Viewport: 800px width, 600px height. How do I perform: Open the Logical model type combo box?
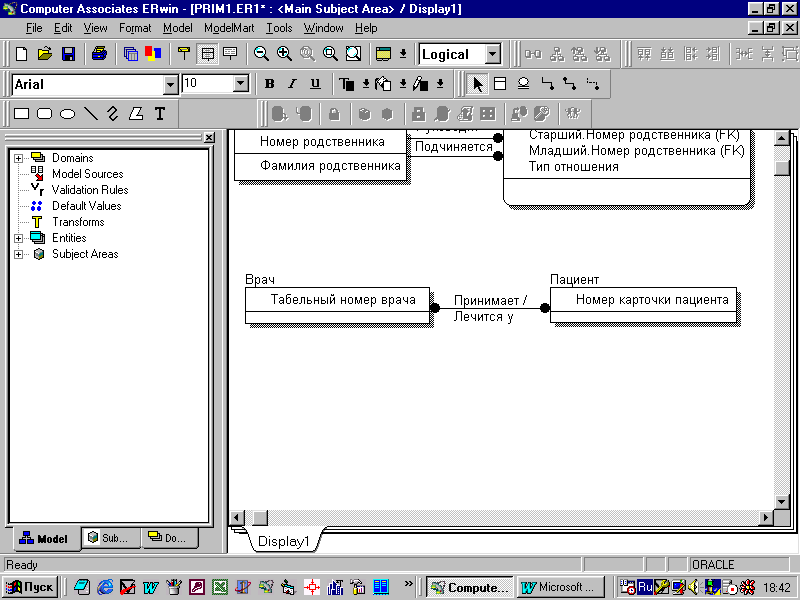coord(460,54)
